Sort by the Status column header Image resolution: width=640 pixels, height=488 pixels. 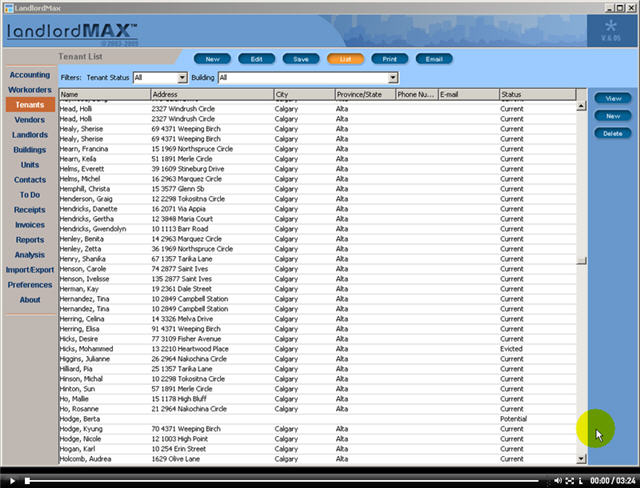538,94
